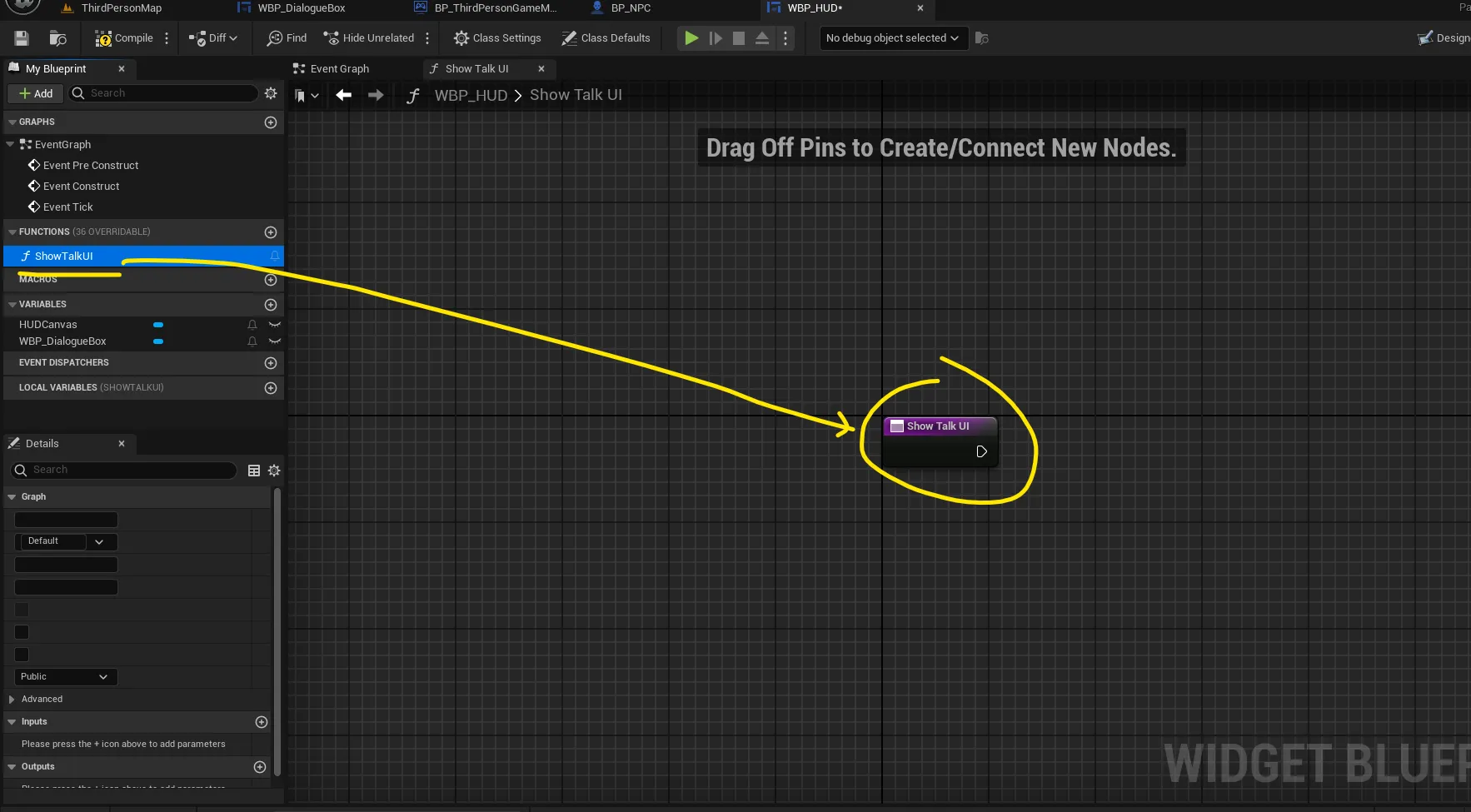Navigate forward in graph history
Image resolution: width=1471 pixels, height=812 pixels.
376,95
